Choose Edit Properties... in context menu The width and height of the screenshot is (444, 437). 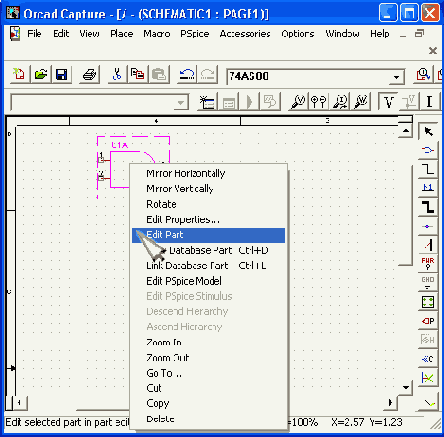(208, 219)
